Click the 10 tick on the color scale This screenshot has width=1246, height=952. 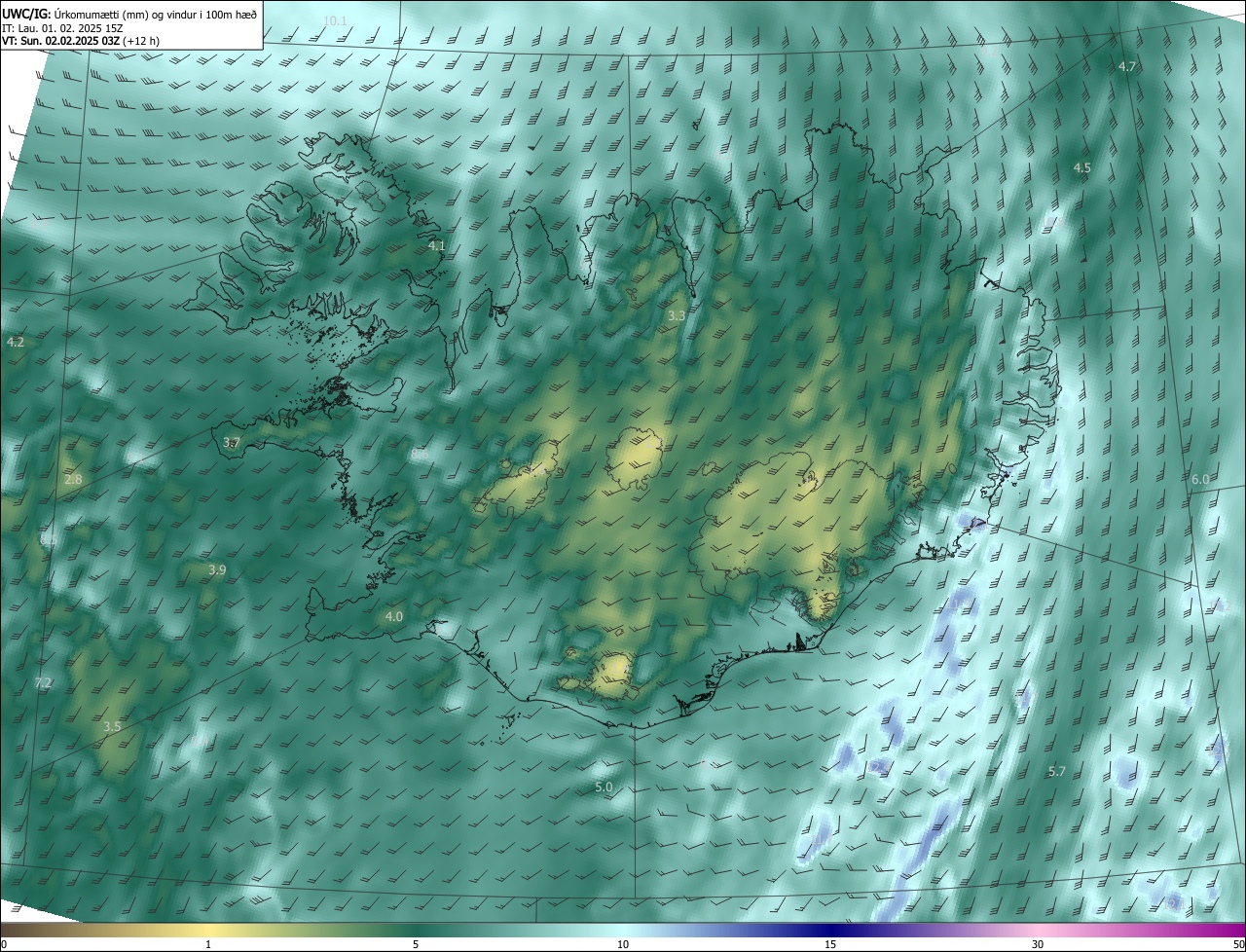[623, 944]
